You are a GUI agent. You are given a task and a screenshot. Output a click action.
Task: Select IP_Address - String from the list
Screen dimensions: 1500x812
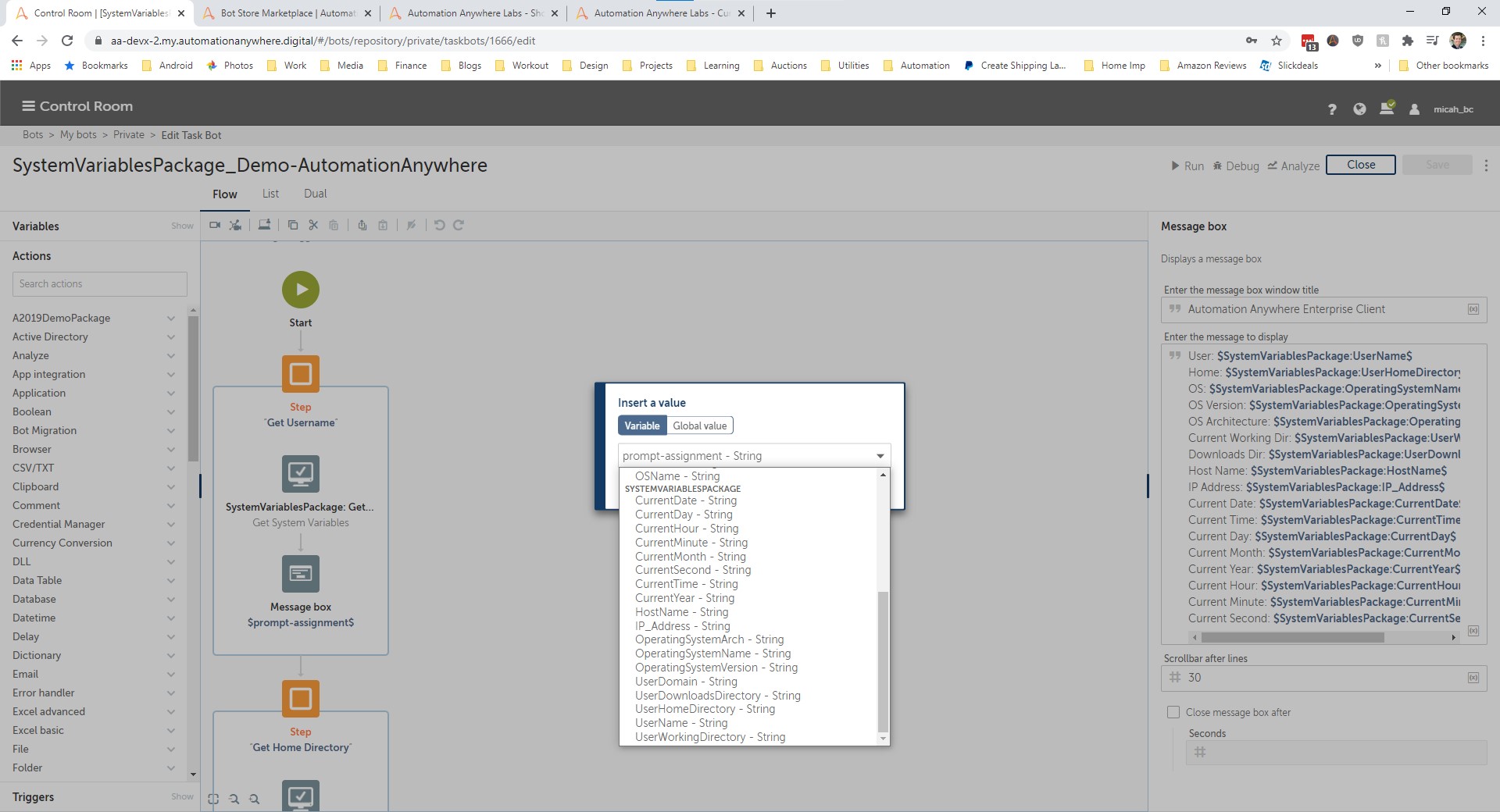[x=683, y=626]
